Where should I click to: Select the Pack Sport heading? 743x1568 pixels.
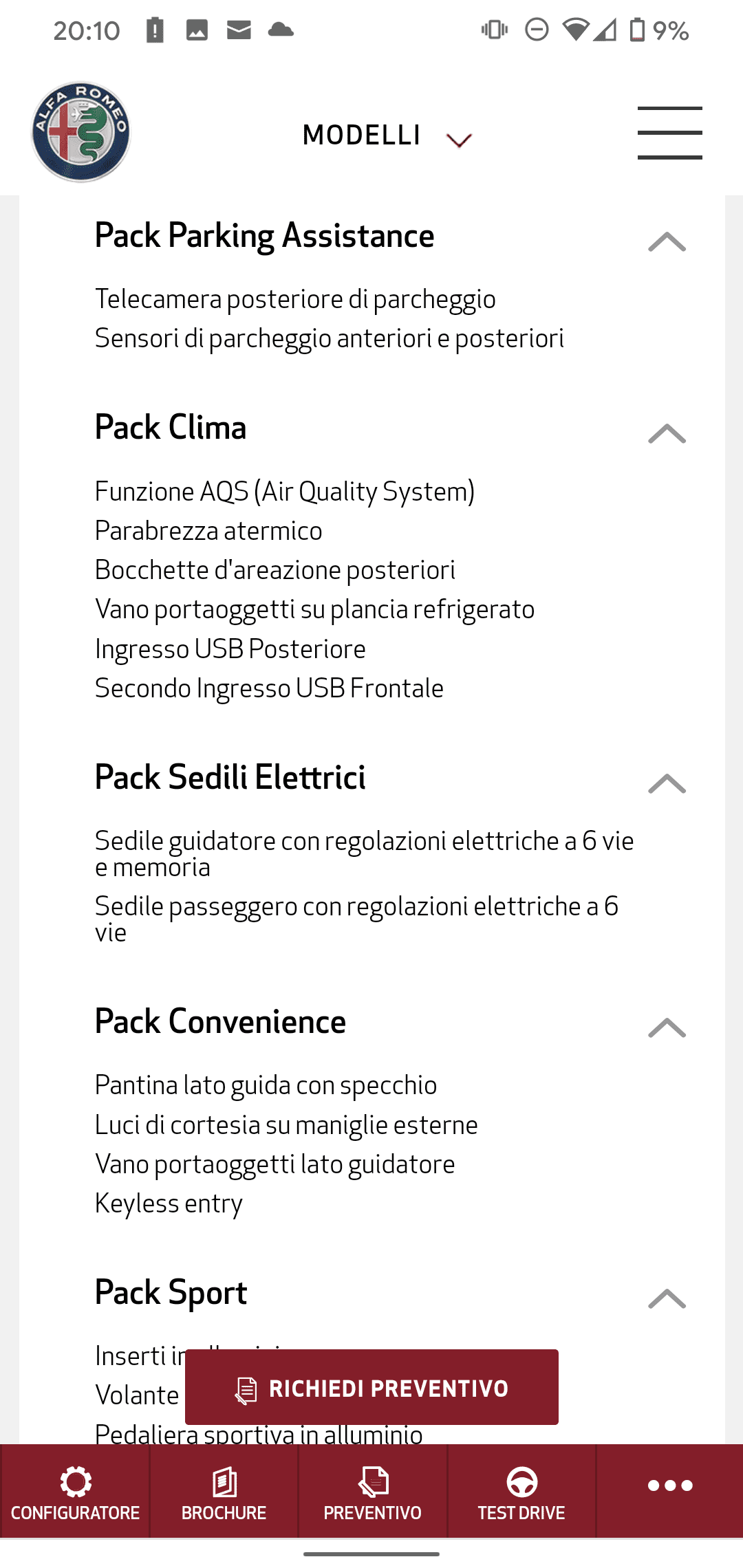tap(171, 1294)
